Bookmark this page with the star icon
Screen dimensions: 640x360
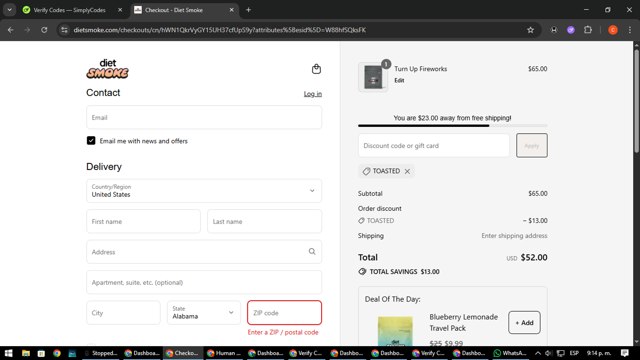coord(530,30)
